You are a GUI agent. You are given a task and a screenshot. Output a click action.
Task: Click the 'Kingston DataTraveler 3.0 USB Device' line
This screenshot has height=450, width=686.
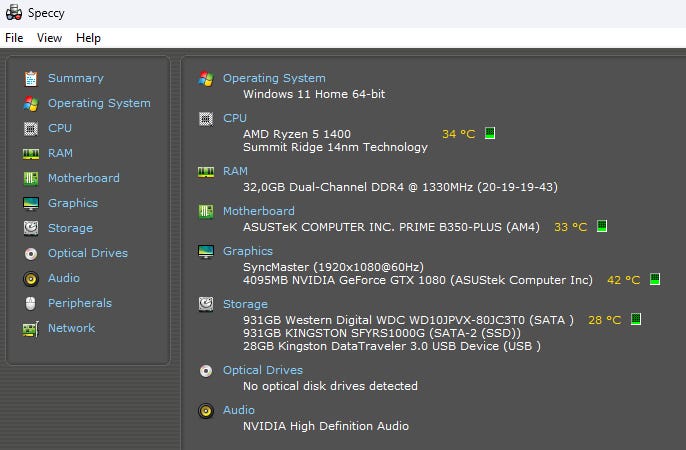click(x=392, y=346)
